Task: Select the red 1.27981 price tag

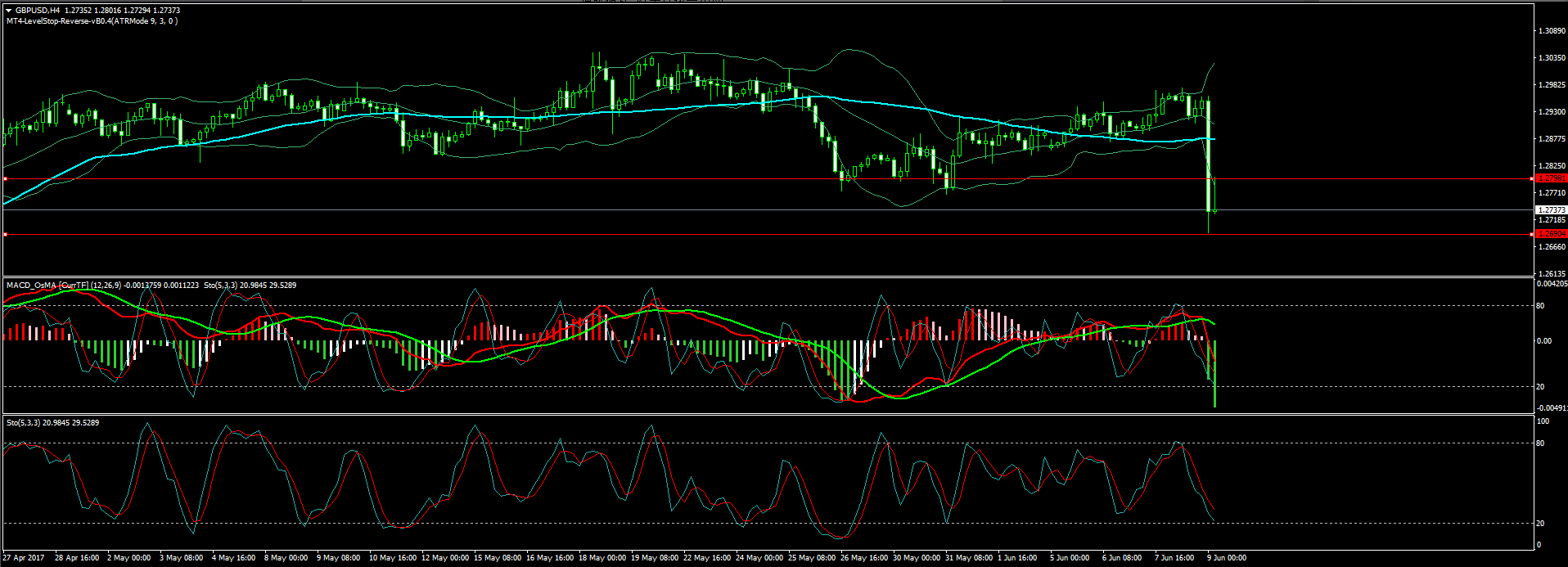Action: tap(1551, 178)
